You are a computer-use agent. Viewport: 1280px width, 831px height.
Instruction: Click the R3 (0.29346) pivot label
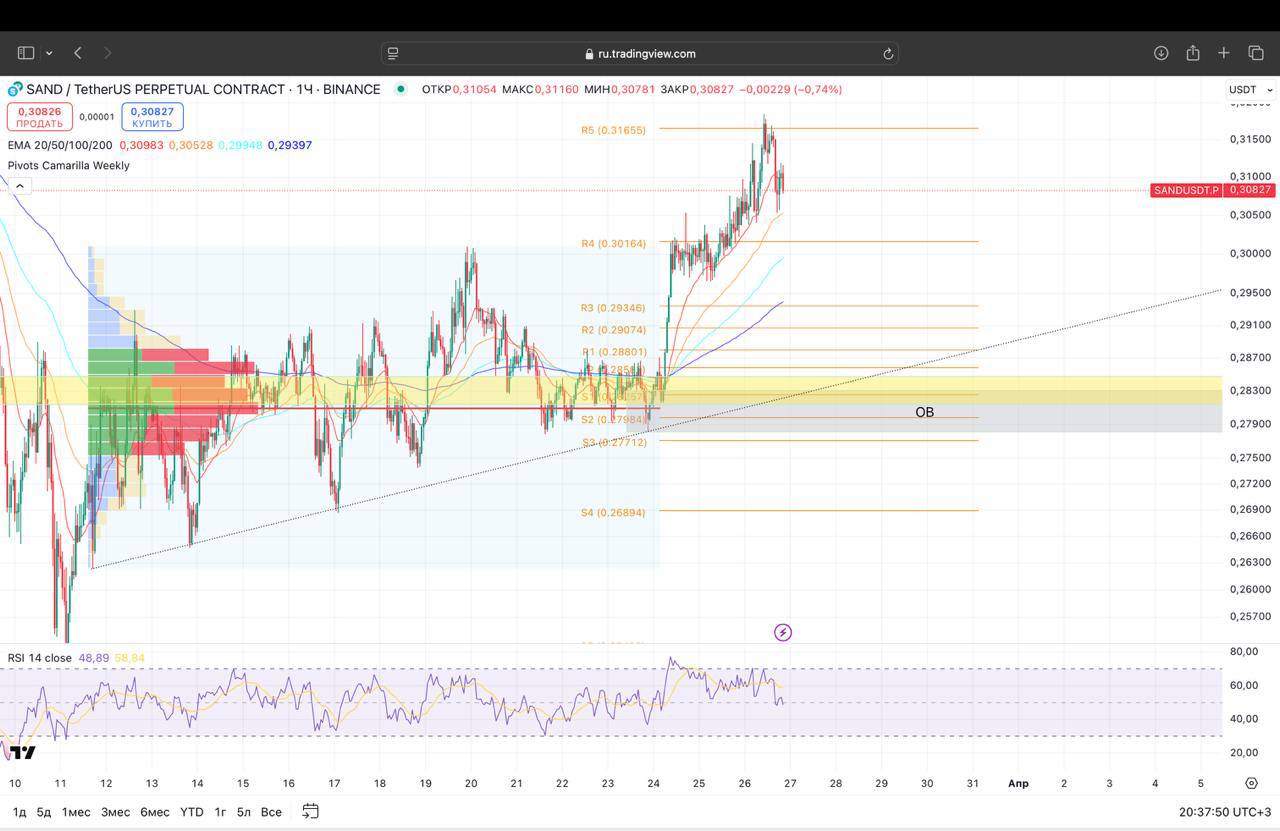point(614,308)
